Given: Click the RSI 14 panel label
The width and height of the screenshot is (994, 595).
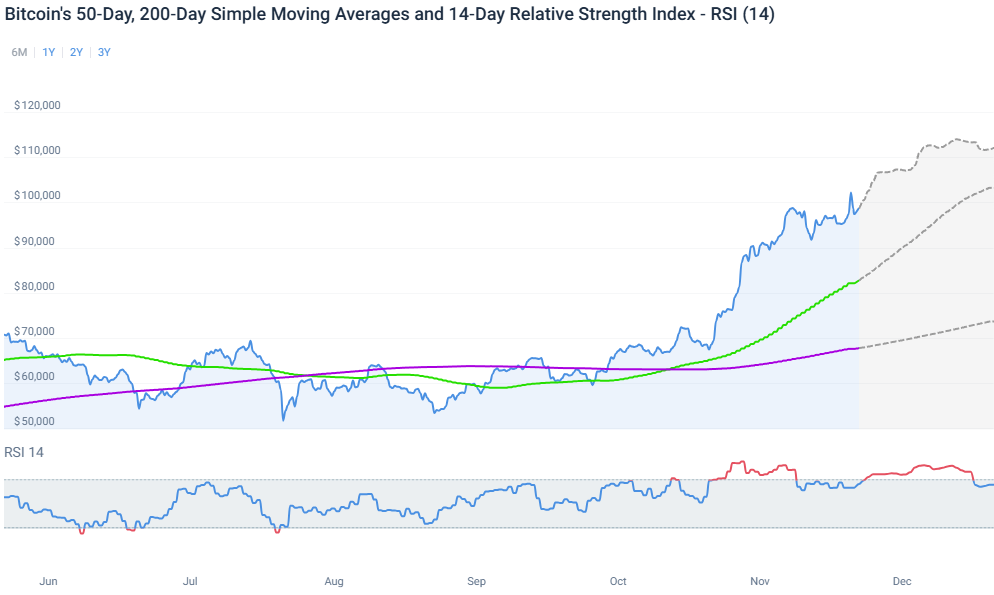Looking at the screenshot, I should click(25, 451).
